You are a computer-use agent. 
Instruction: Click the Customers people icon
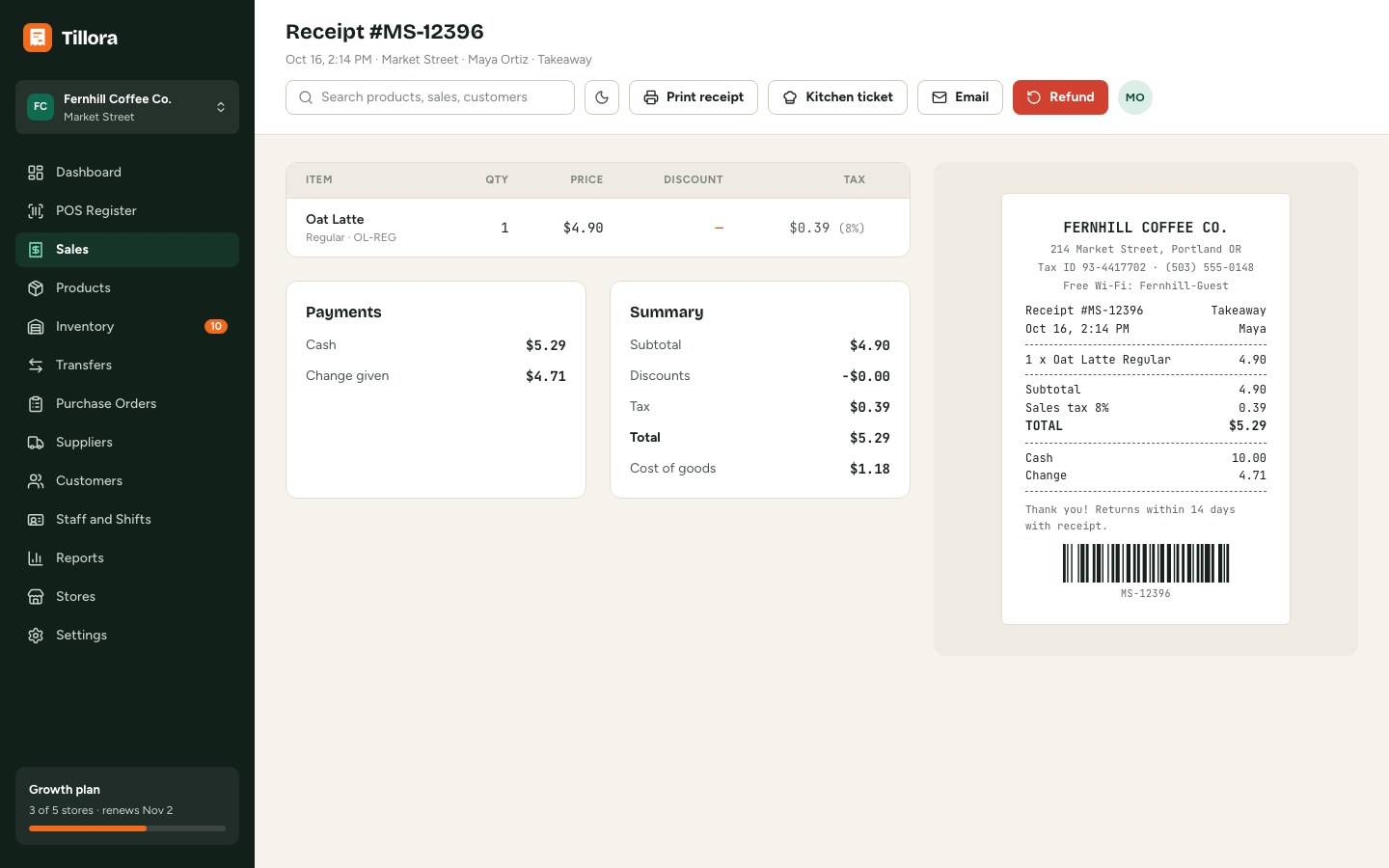pyautogui.click(x=36, y=480)
